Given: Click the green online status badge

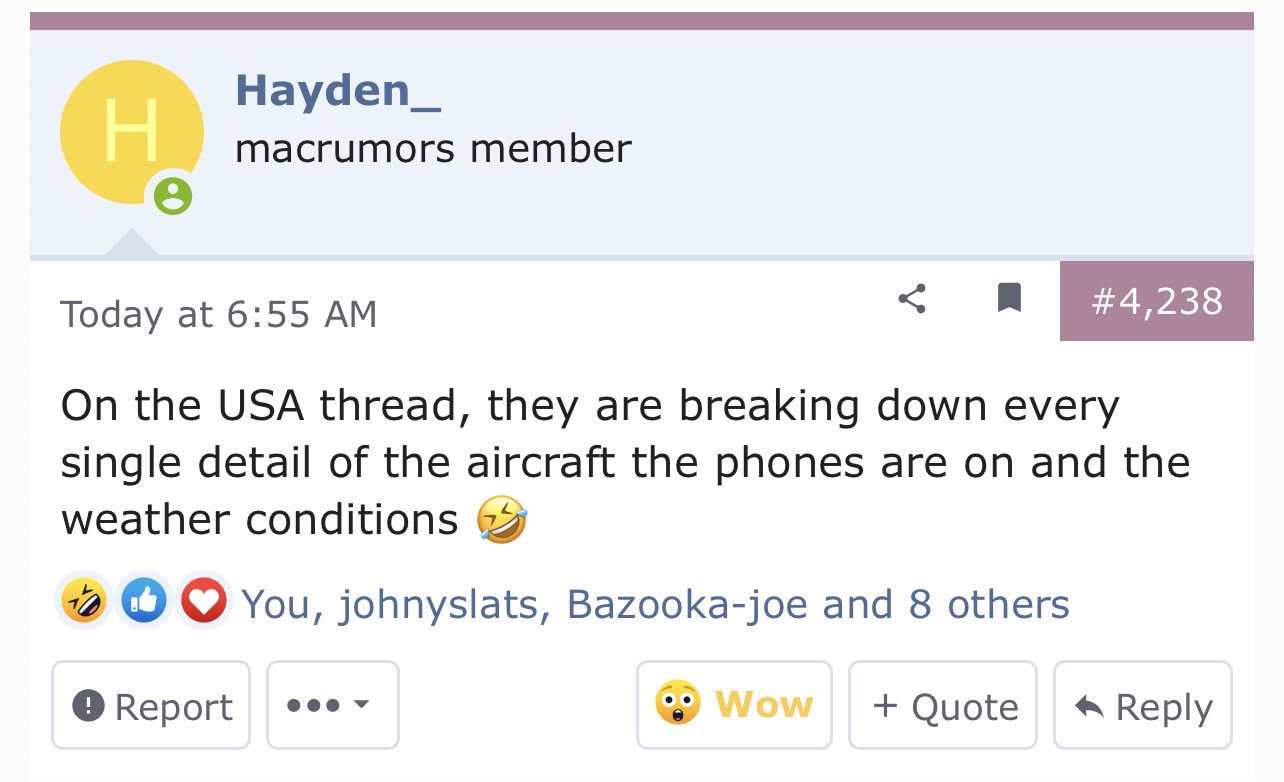Looking at the screenshot, I should pos(173,194).
